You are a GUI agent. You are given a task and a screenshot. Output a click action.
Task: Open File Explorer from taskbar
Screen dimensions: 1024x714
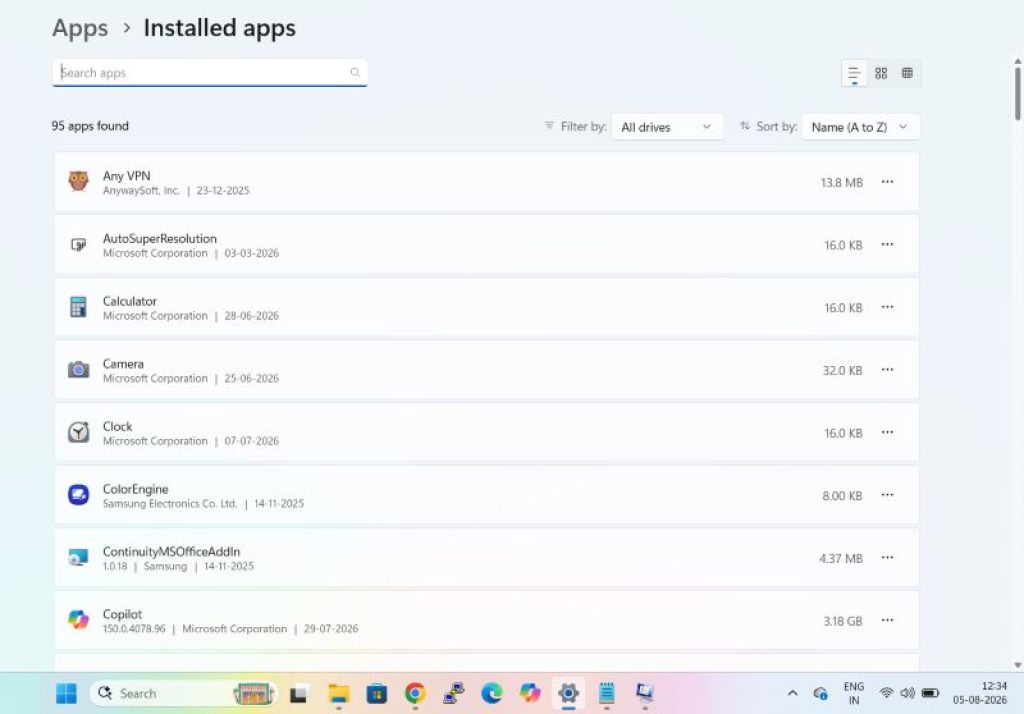tap(338, 694)
